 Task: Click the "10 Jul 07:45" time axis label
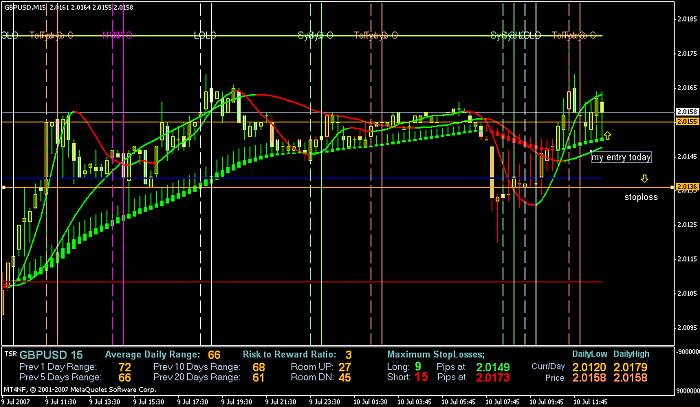point(501,401)
